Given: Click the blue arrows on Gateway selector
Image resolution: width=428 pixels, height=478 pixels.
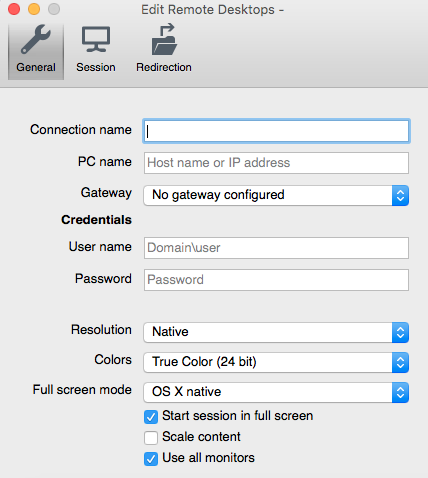Looking at the screenshot, I should tap(400, 195).
